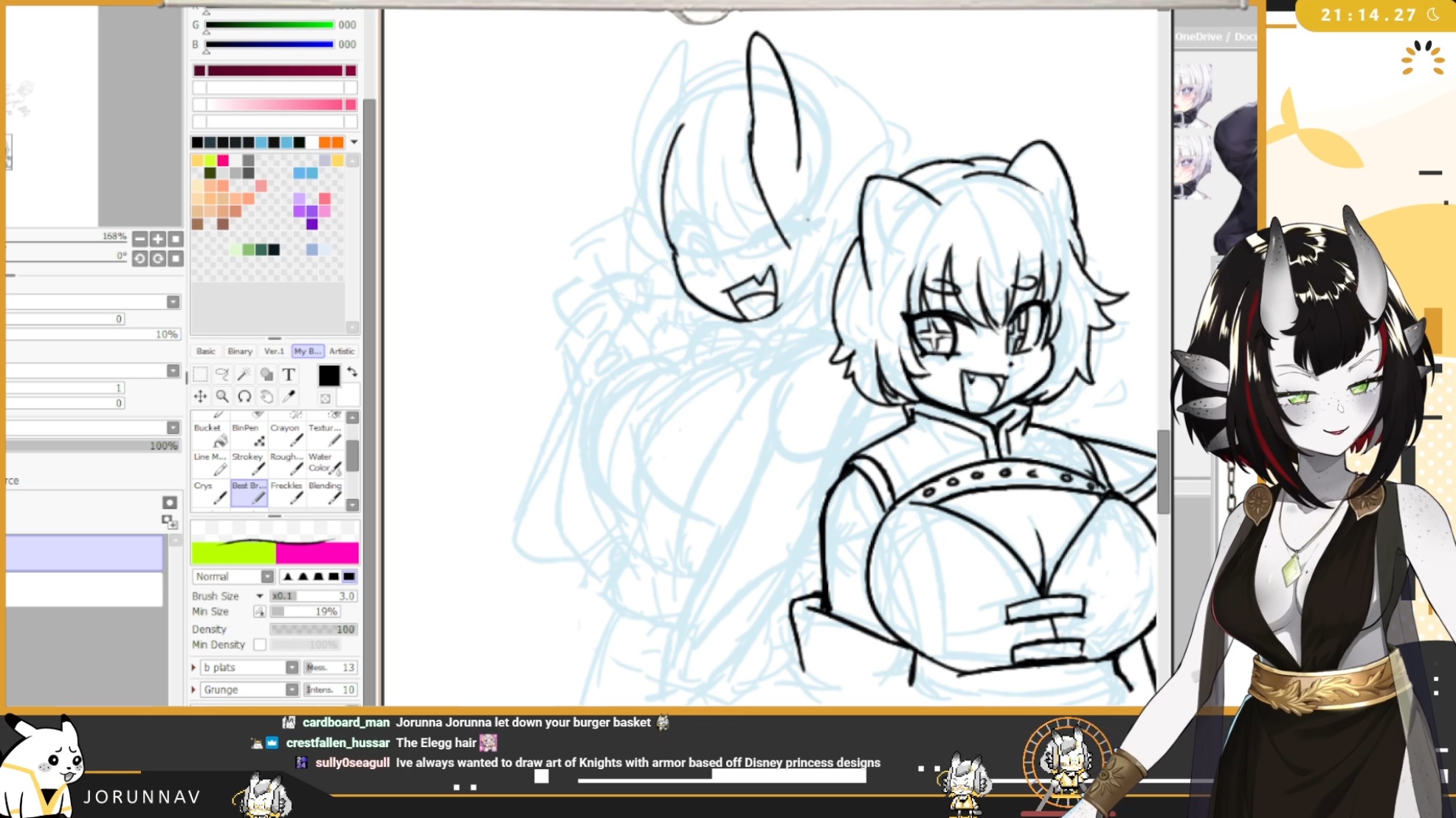1456x818 pixels.
Task: Select the Water Color brush
Action: coord(324,463)
